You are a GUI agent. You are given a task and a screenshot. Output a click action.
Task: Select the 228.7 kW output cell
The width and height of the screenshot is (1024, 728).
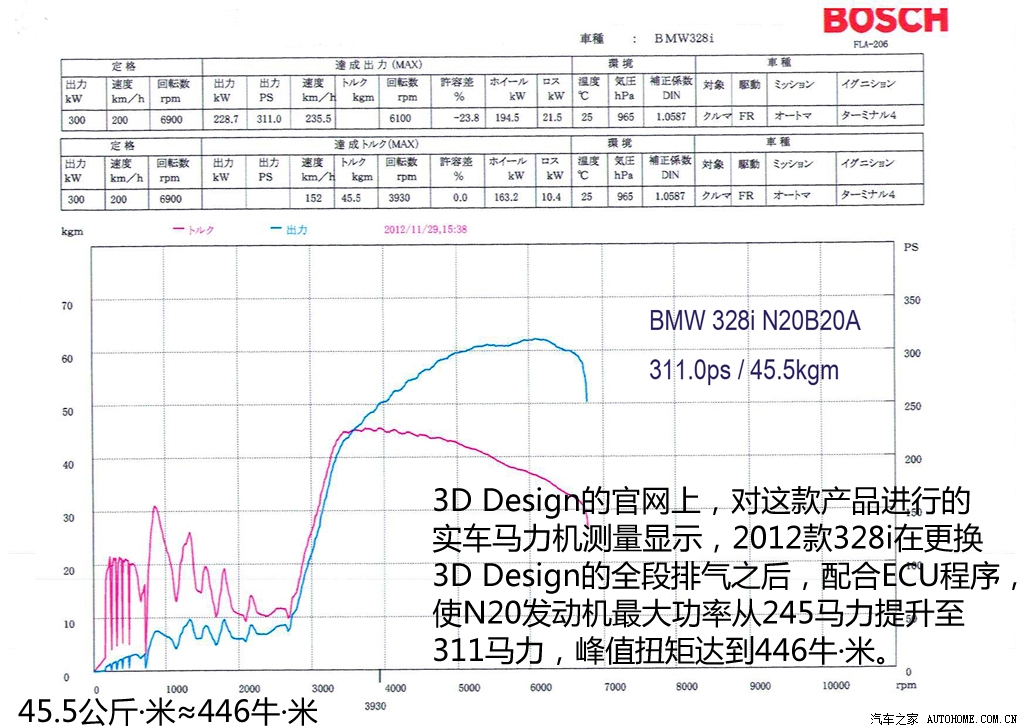coord(225,119)
